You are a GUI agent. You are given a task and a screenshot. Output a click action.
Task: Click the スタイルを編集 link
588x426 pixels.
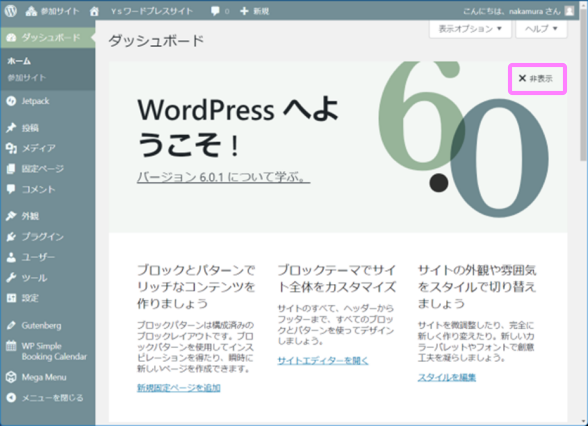tap(447, 377)
